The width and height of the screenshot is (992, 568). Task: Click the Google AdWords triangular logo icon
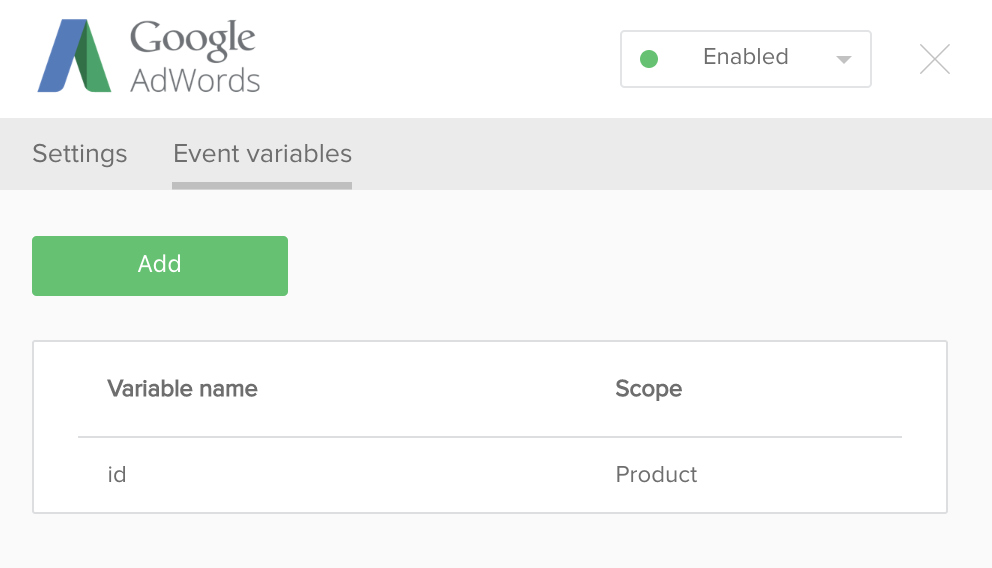(x=75, y=56)
